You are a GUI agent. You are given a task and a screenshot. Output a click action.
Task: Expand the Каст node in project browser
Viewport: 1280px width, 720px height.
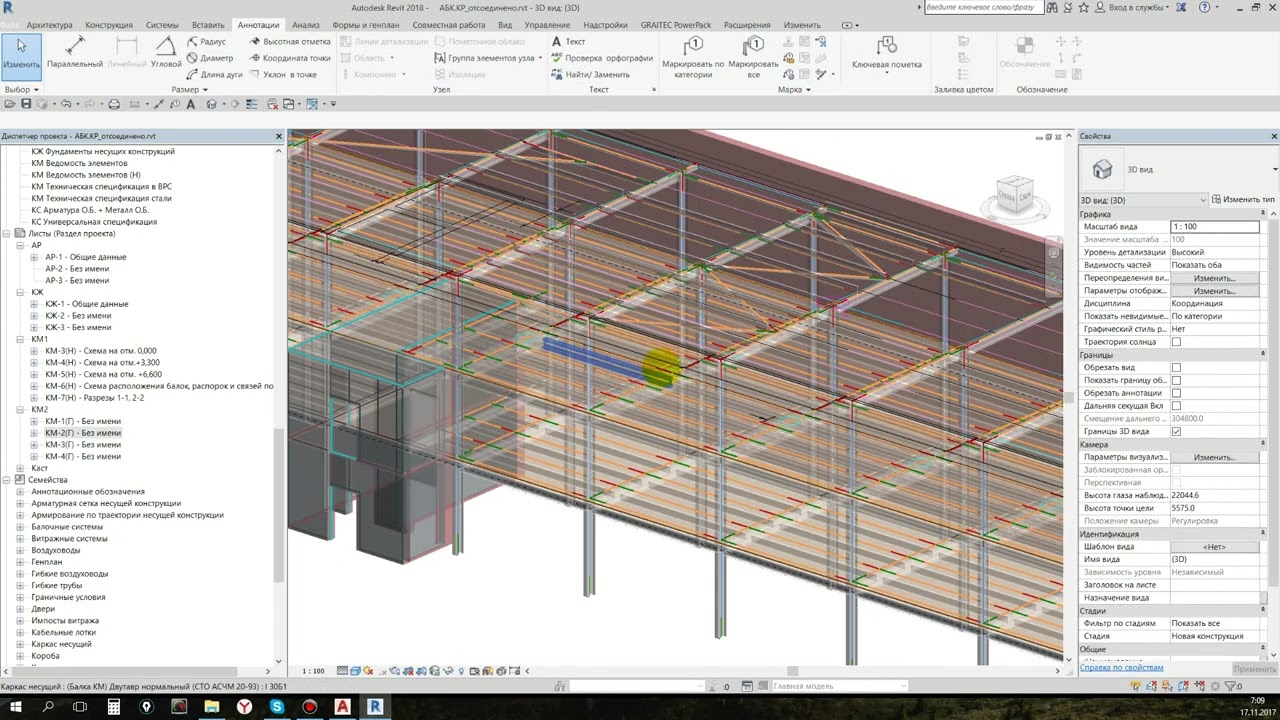[20, 468]
